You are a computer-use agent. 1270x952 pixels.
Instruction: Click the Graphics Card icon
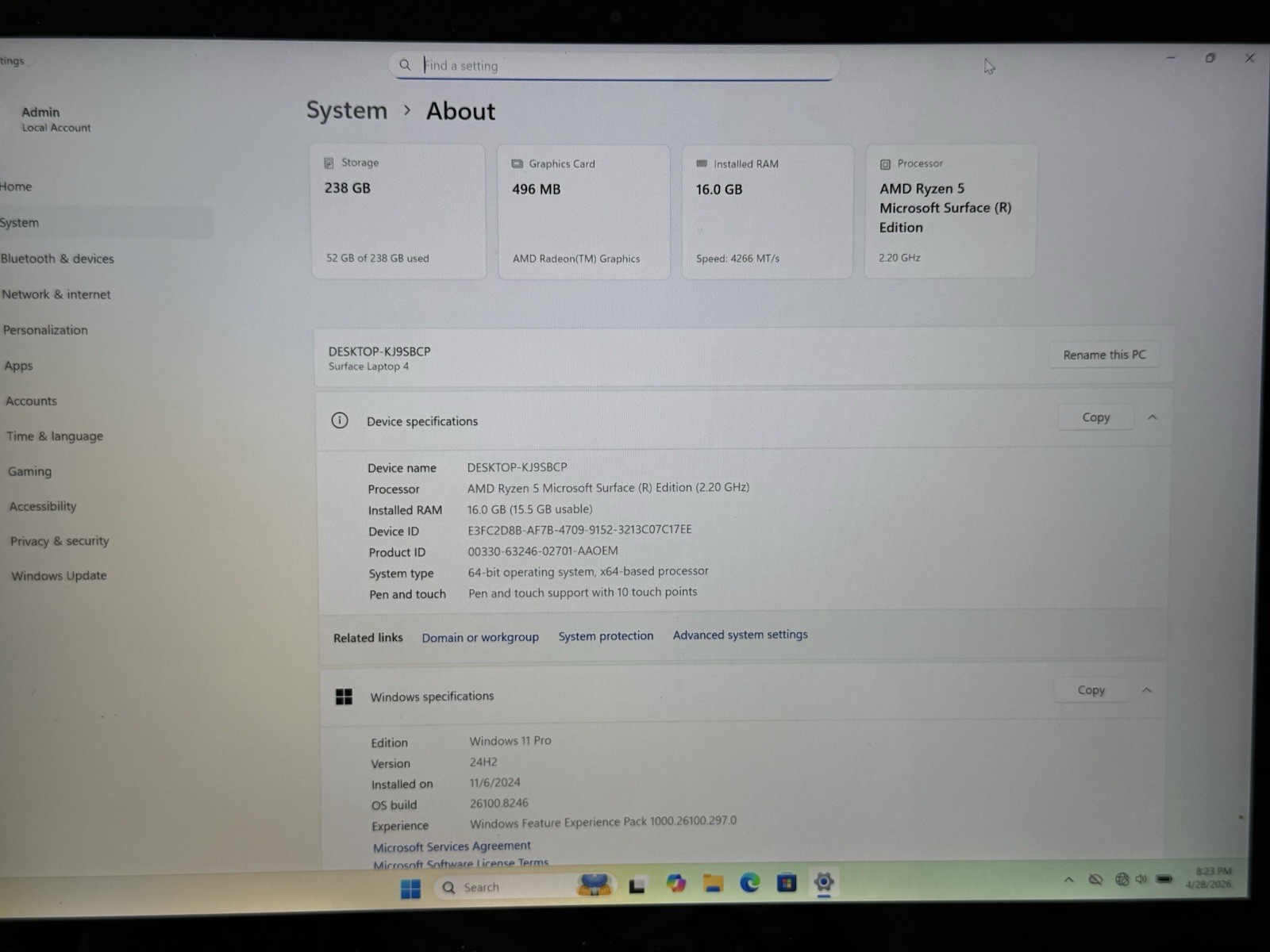(518, 163)
